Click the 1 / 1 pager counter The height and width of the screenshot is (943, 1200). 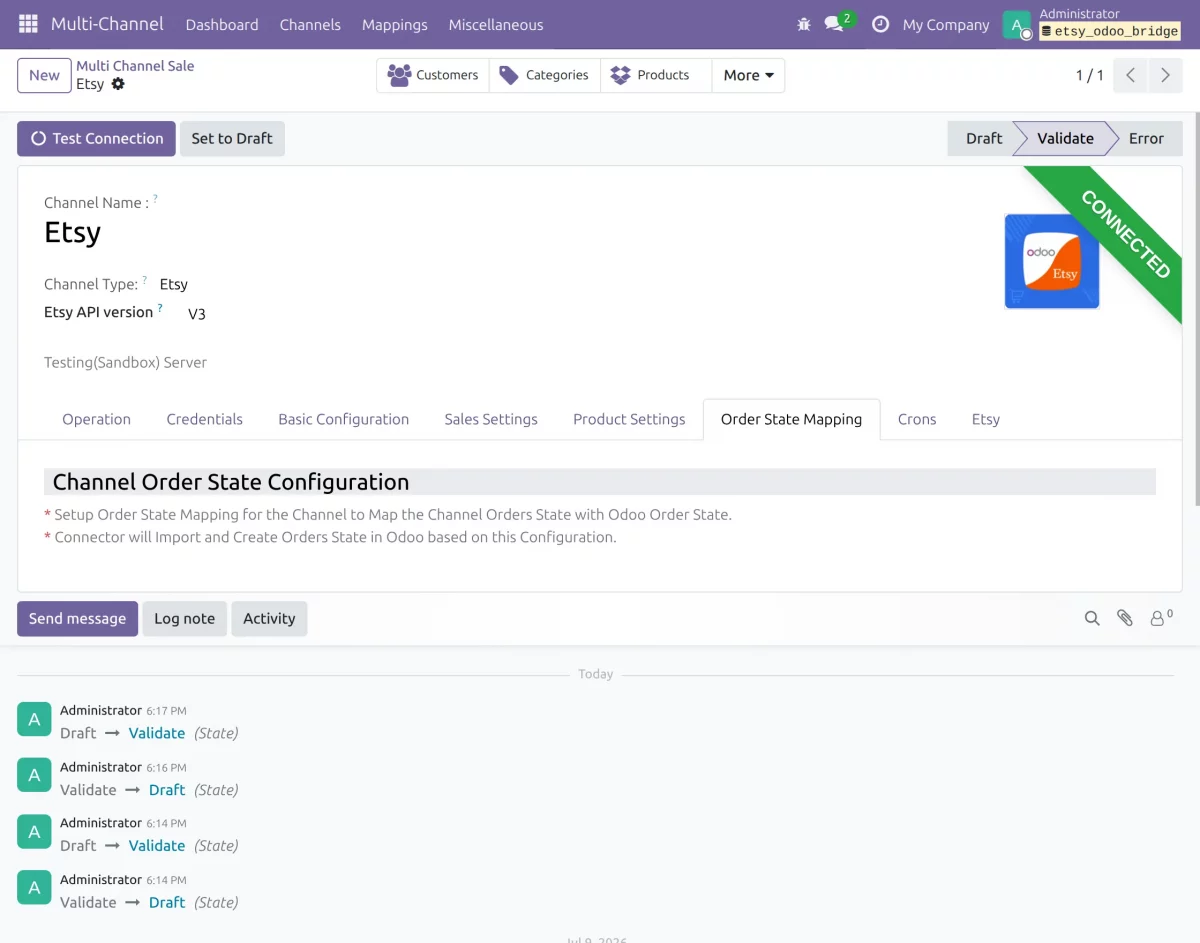[x=1090, y=75]
